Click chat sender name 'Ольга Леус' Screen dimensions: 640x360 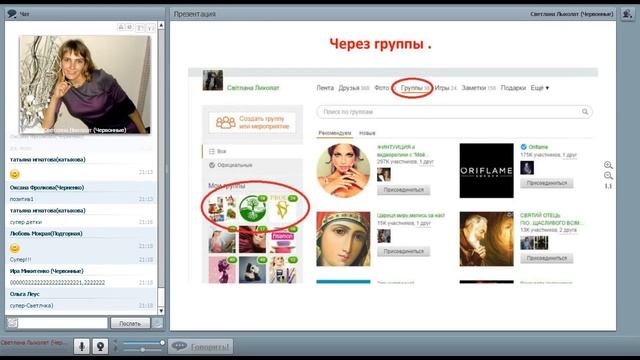point(25,294)
